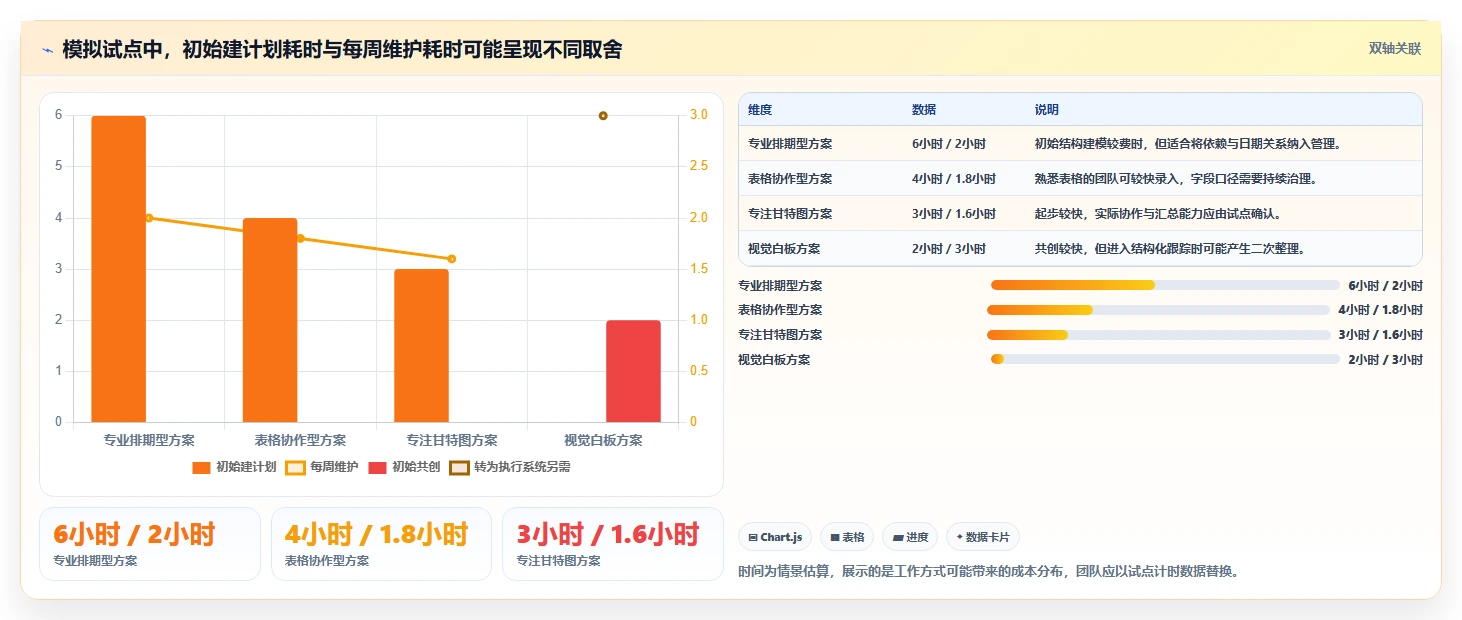This screenshot has width=1462, height=620.
Task: Click the Chart.js chip
Action: (x=775, y=537)
